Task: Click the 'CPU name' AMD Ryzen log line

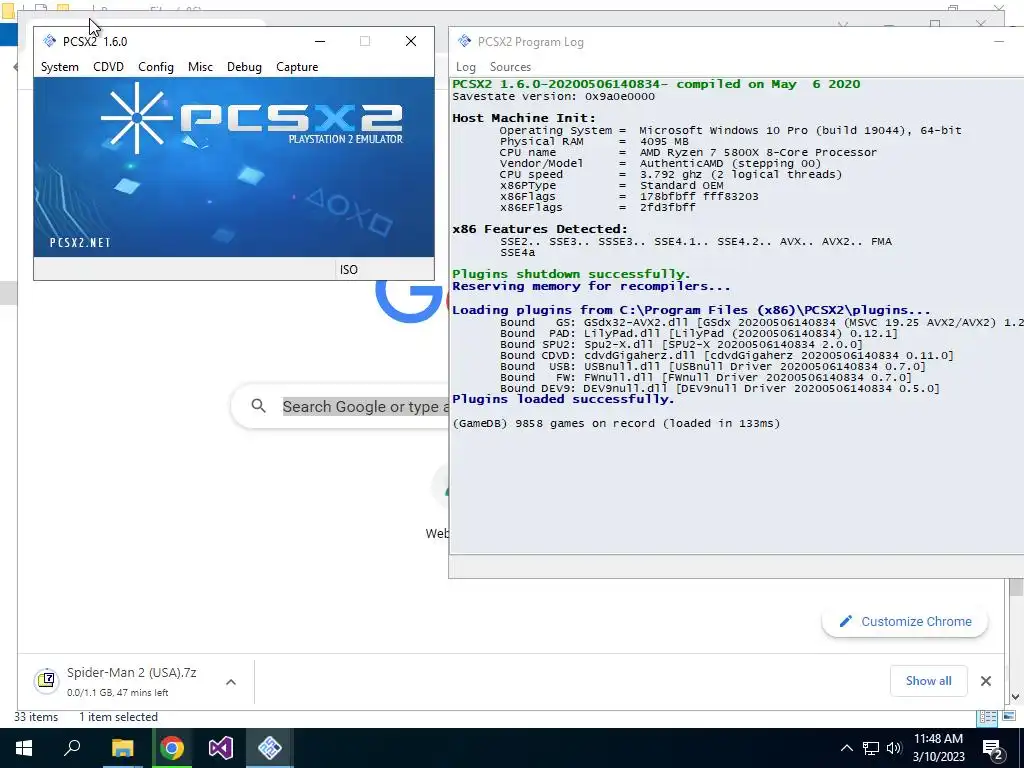Action: pos(688,152)
